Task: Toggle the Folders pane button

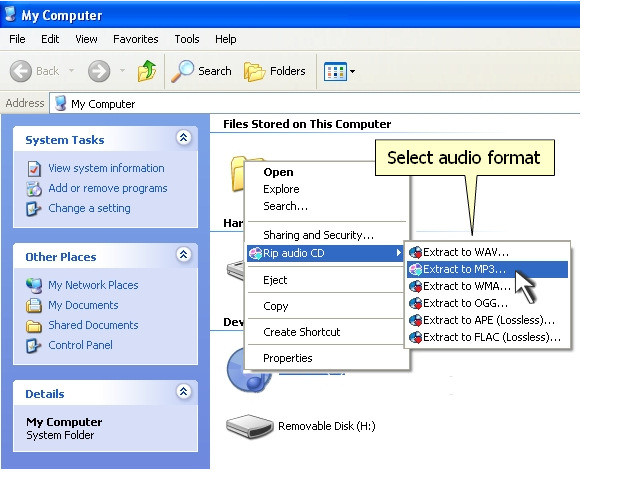Action: 275,71
